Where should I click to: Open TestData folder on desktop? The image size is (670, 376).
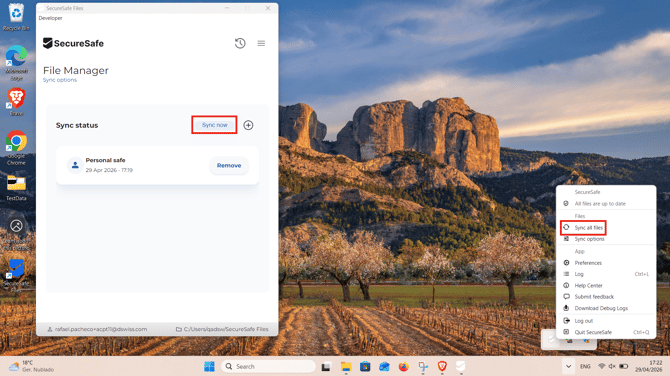click(x=16, y=188)
